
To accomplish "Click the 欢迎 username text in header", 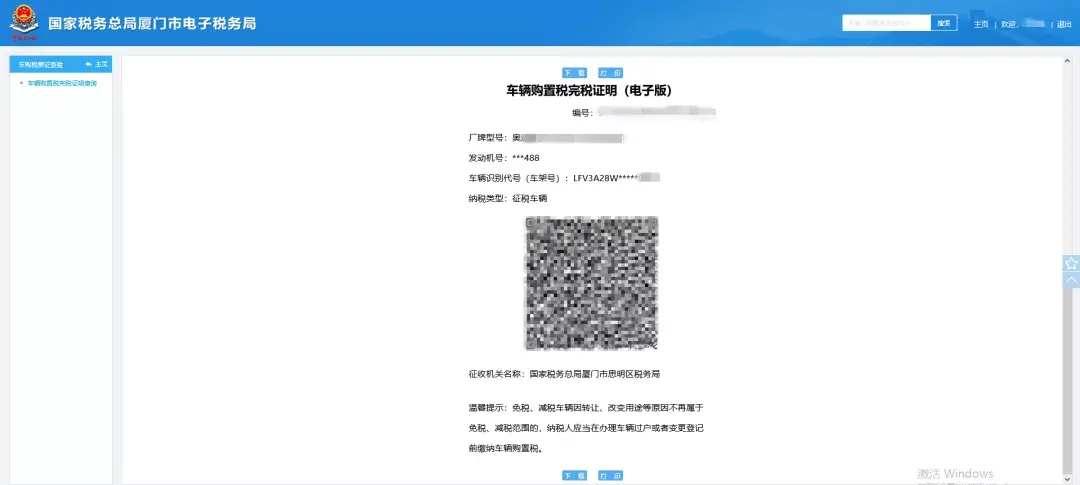I will [1020, 24].
